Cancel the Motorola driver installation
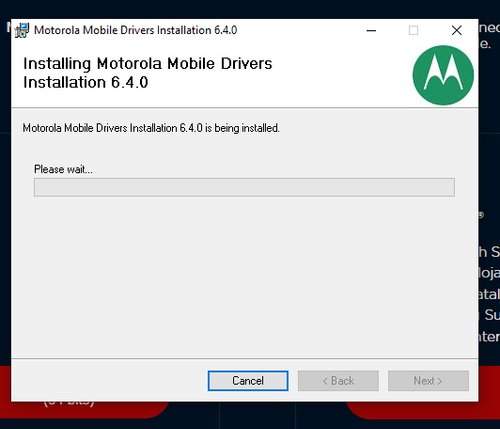This screenshot has width=500, height=429. pos(248,381)
